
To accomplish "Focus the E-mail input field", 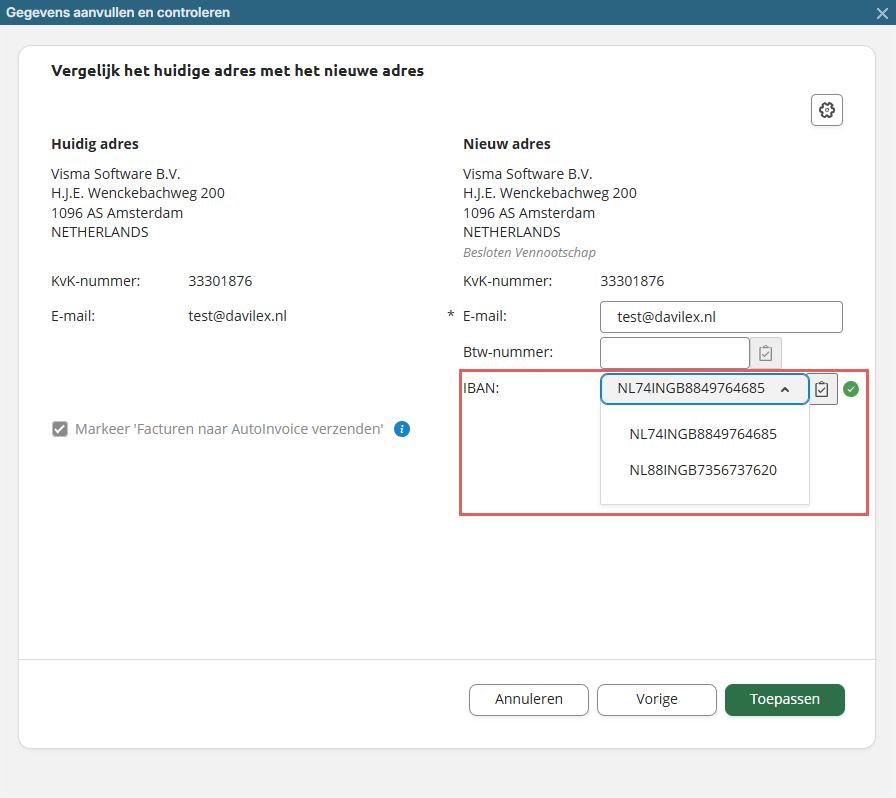I will click(721, 317).
